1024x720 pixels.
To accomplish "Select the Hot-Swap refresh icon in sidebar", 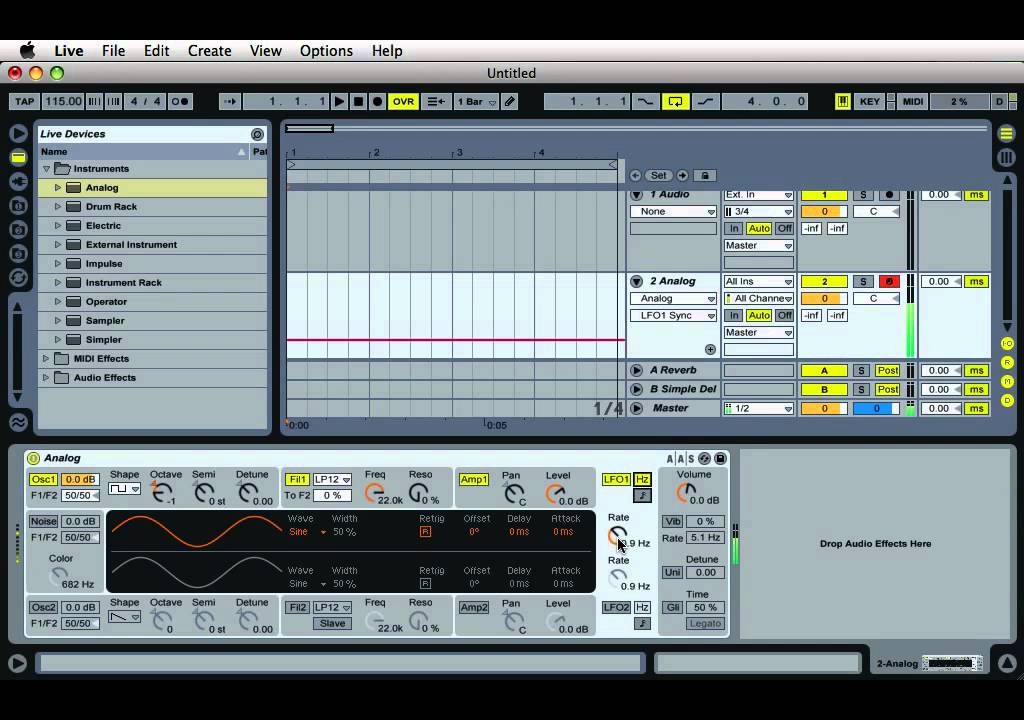I will [x=18, y=278].
